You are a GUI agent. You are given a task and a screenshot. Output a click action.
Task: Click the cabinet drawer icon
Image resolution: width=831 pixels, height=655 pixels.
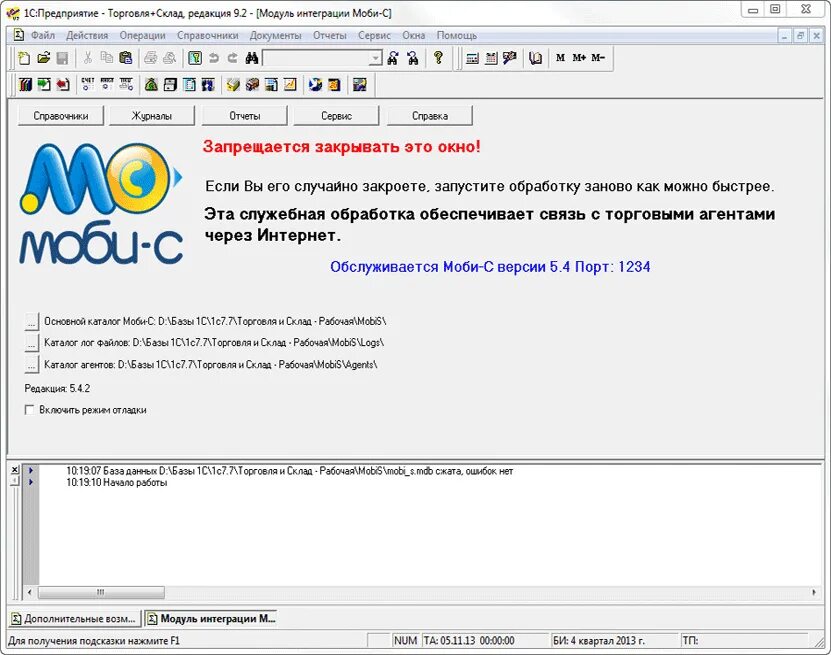170,84
